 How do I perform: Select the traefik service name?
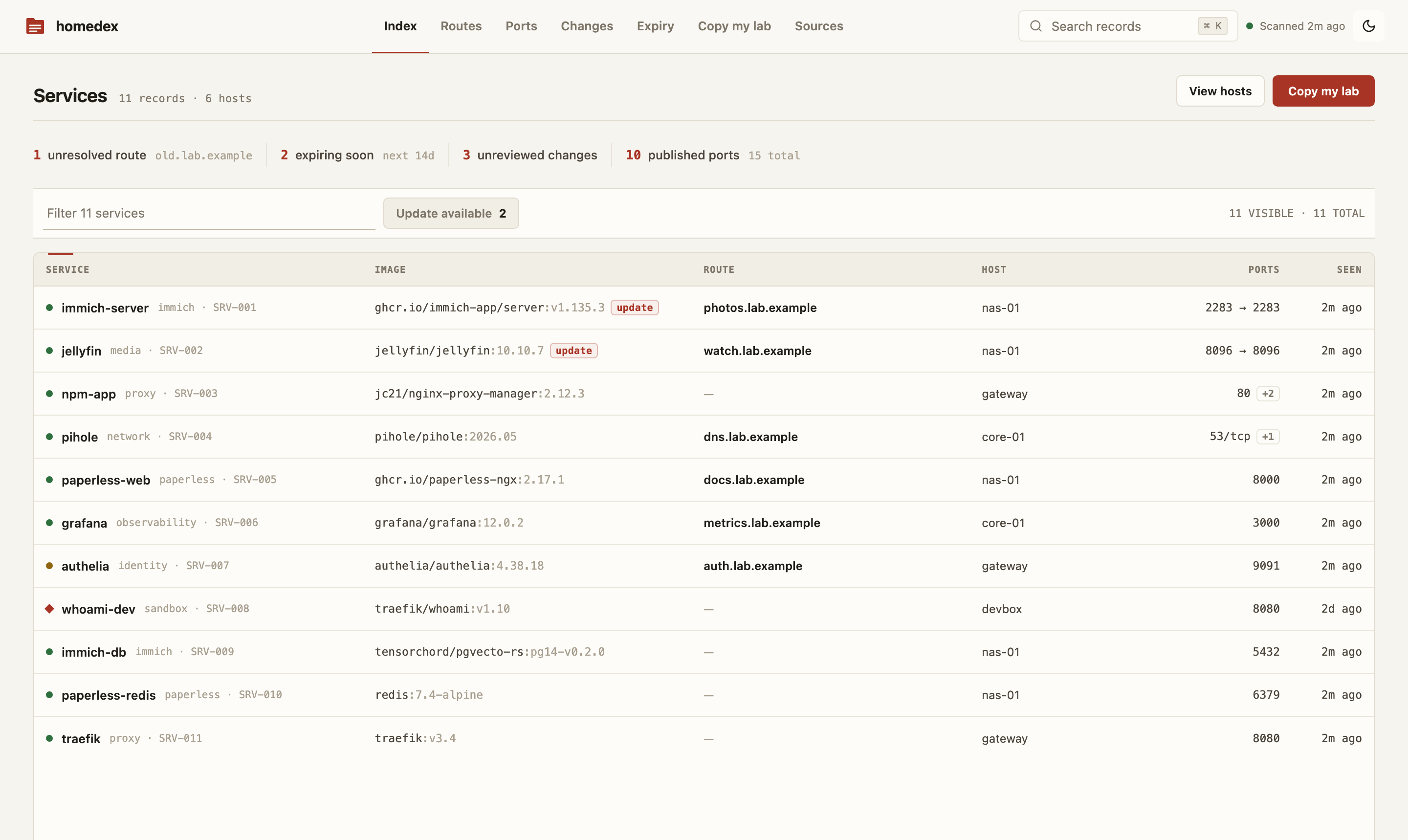(80, 738)
